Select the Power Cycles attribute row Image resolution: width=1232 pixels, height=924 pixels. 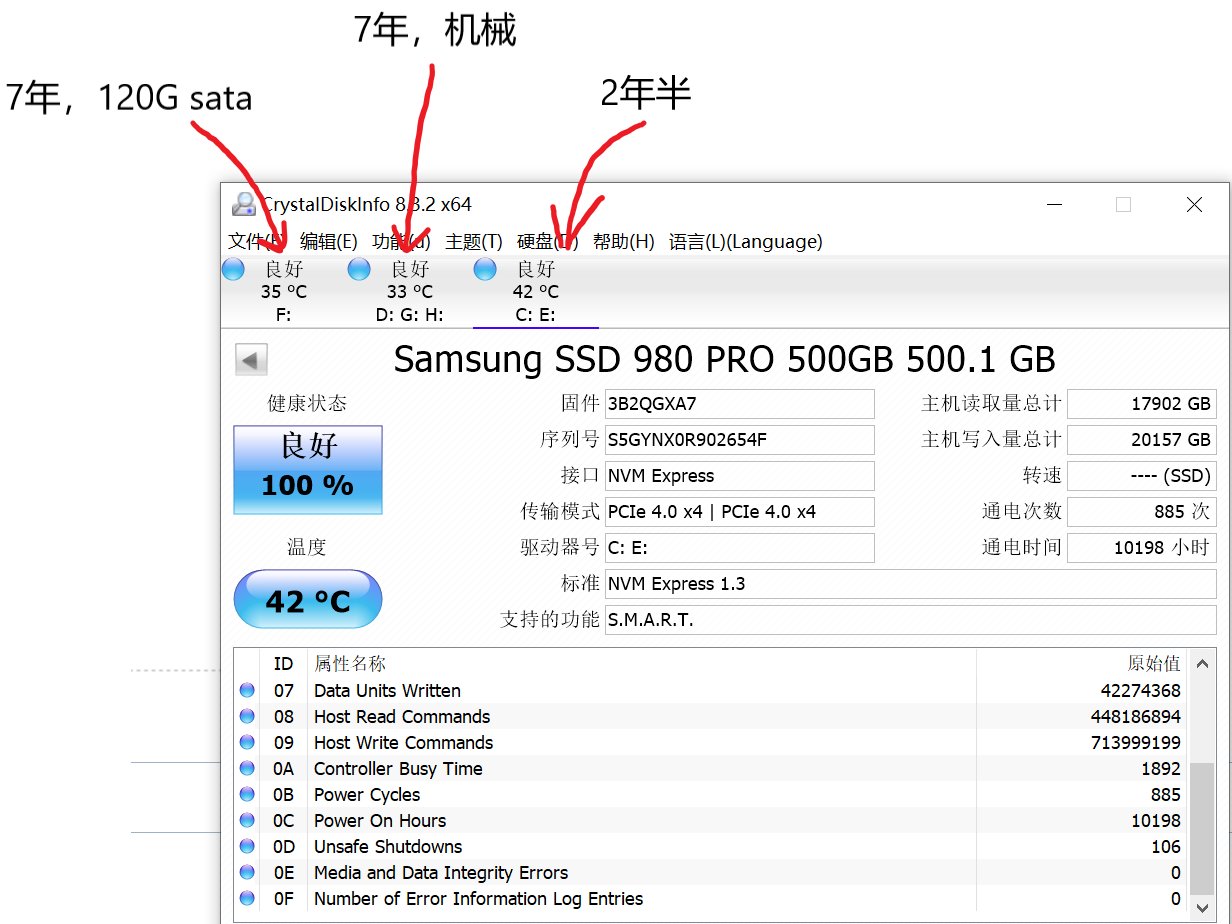pyautogui.click(x=711, y=795)
